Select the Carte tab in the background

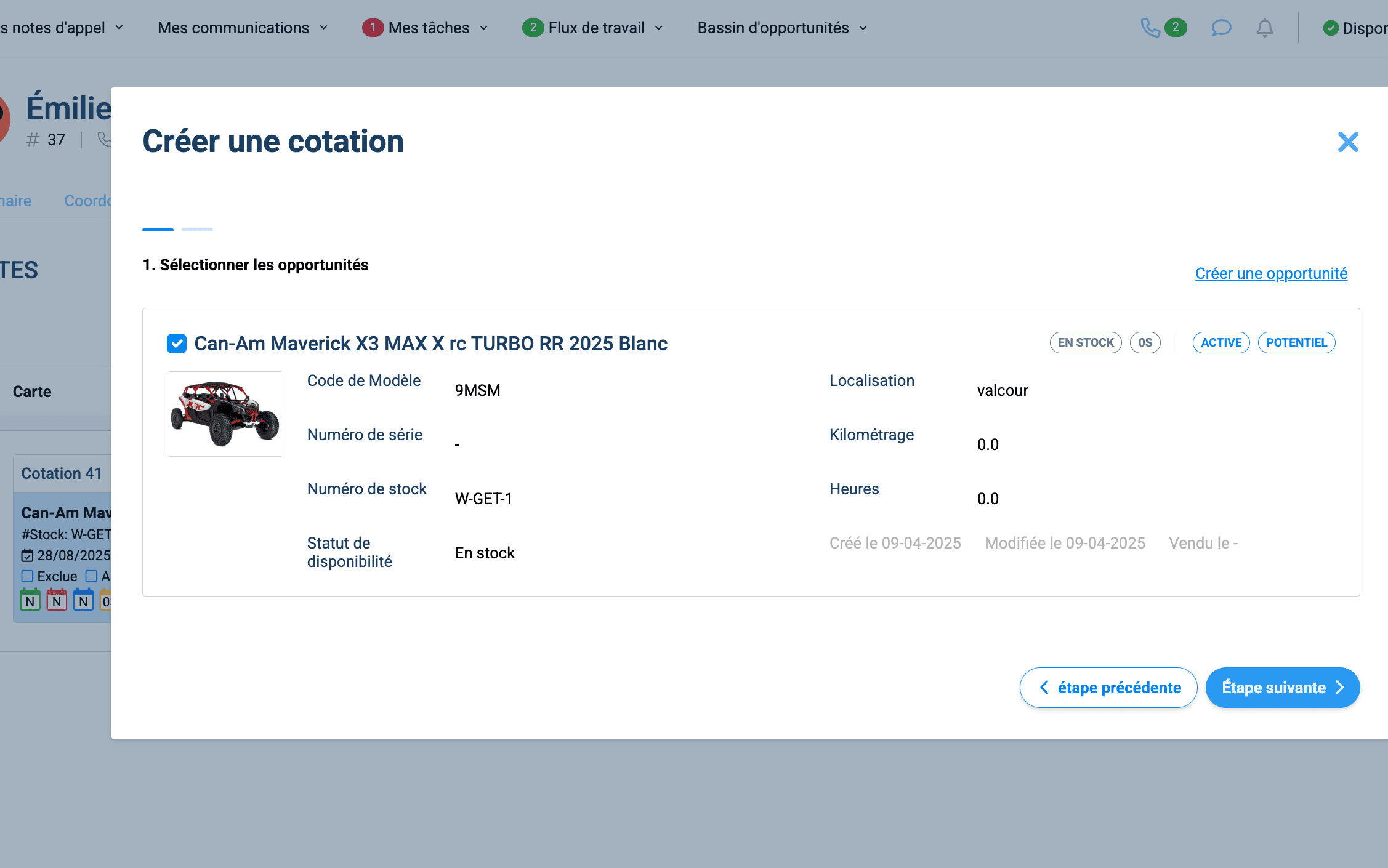pos(32,392)
